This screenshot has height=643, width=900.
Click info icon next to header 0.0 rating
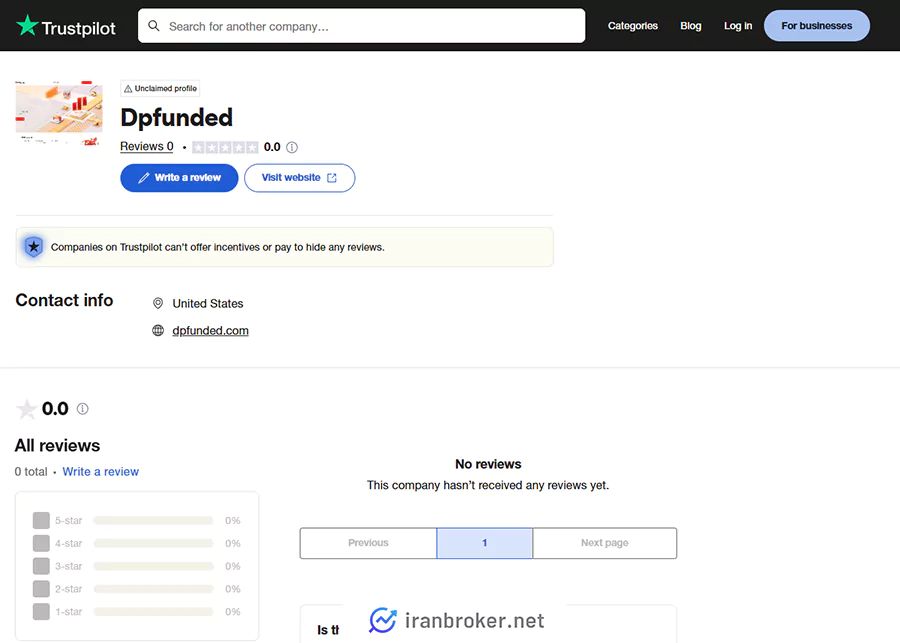[x=292, y=148]
